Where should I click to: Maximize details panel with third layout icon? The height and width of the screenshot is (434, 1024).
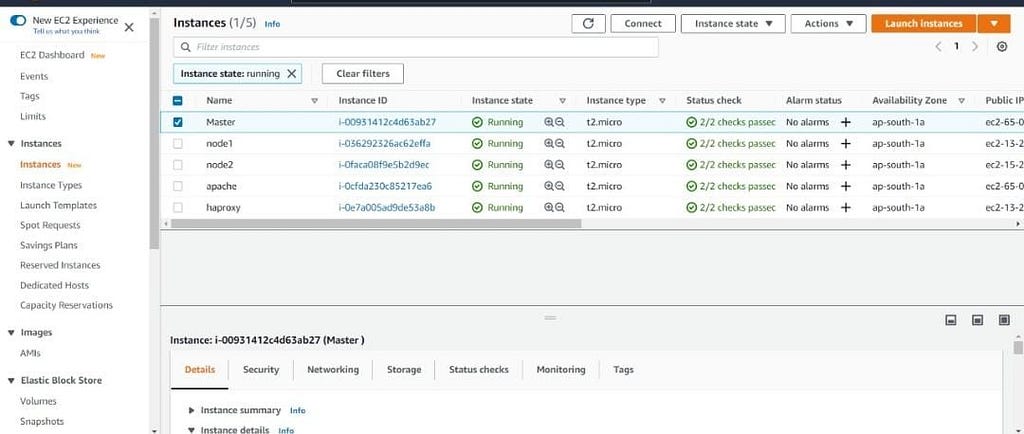click(1004, 320)
